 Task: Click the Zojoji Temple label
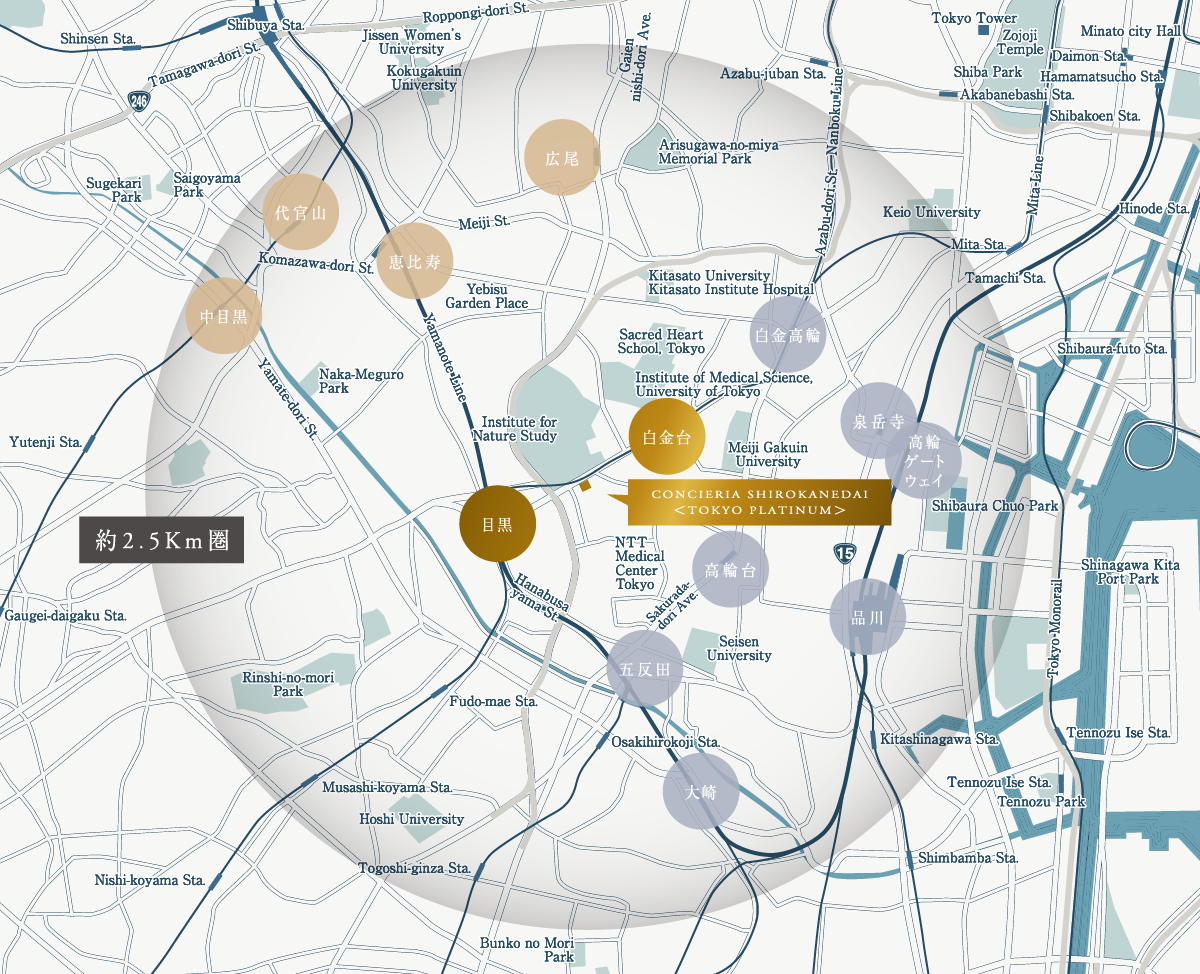pos(1020,41)
